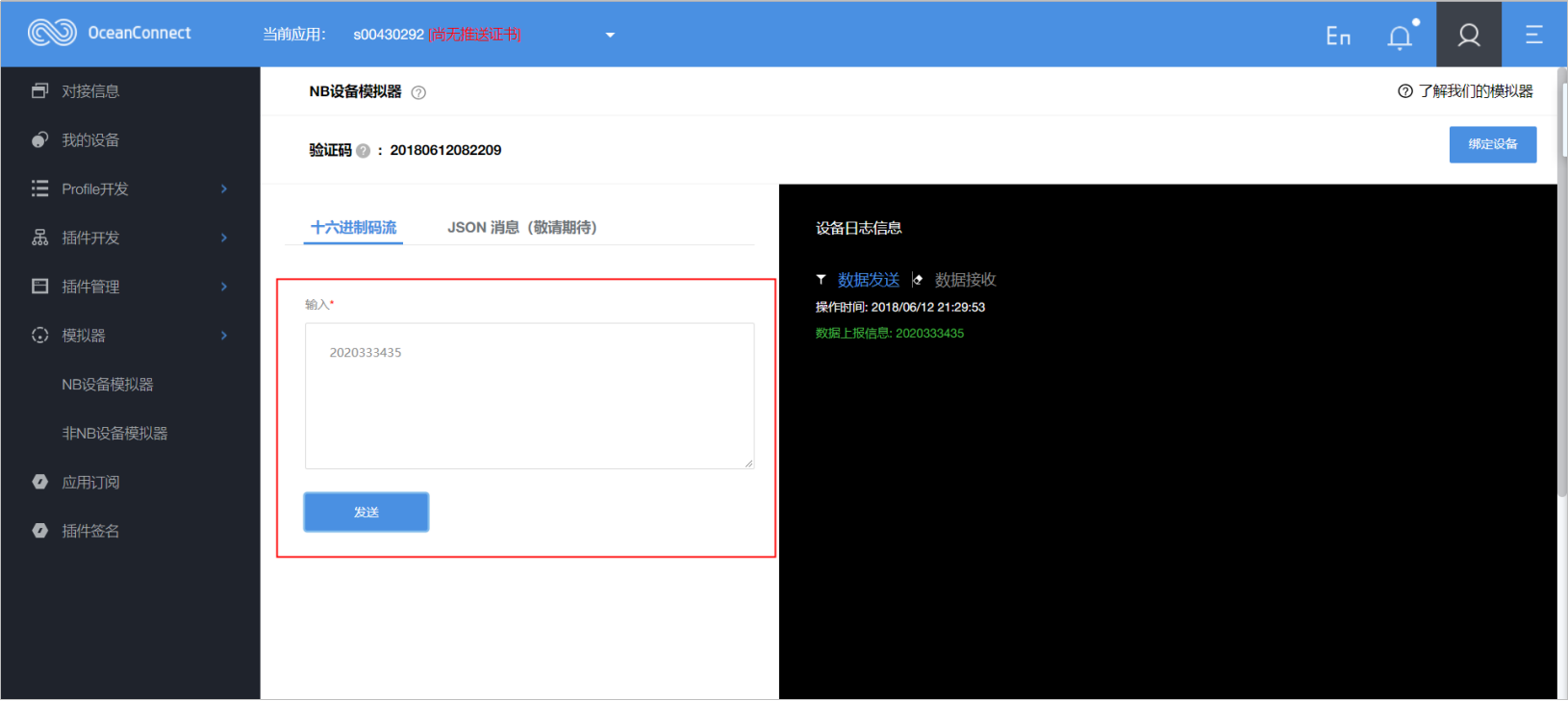Click the 我的设备 sidebar icon
The width and height of the screenshot is (1568, 701).
pos(39,139)
